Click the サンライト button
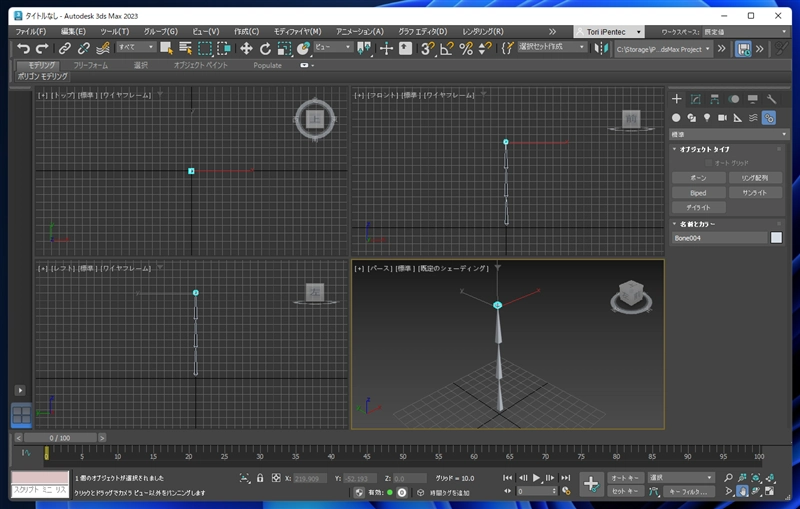Image resolution: width=800 pixels, height=509 pixels. [755, 193]
